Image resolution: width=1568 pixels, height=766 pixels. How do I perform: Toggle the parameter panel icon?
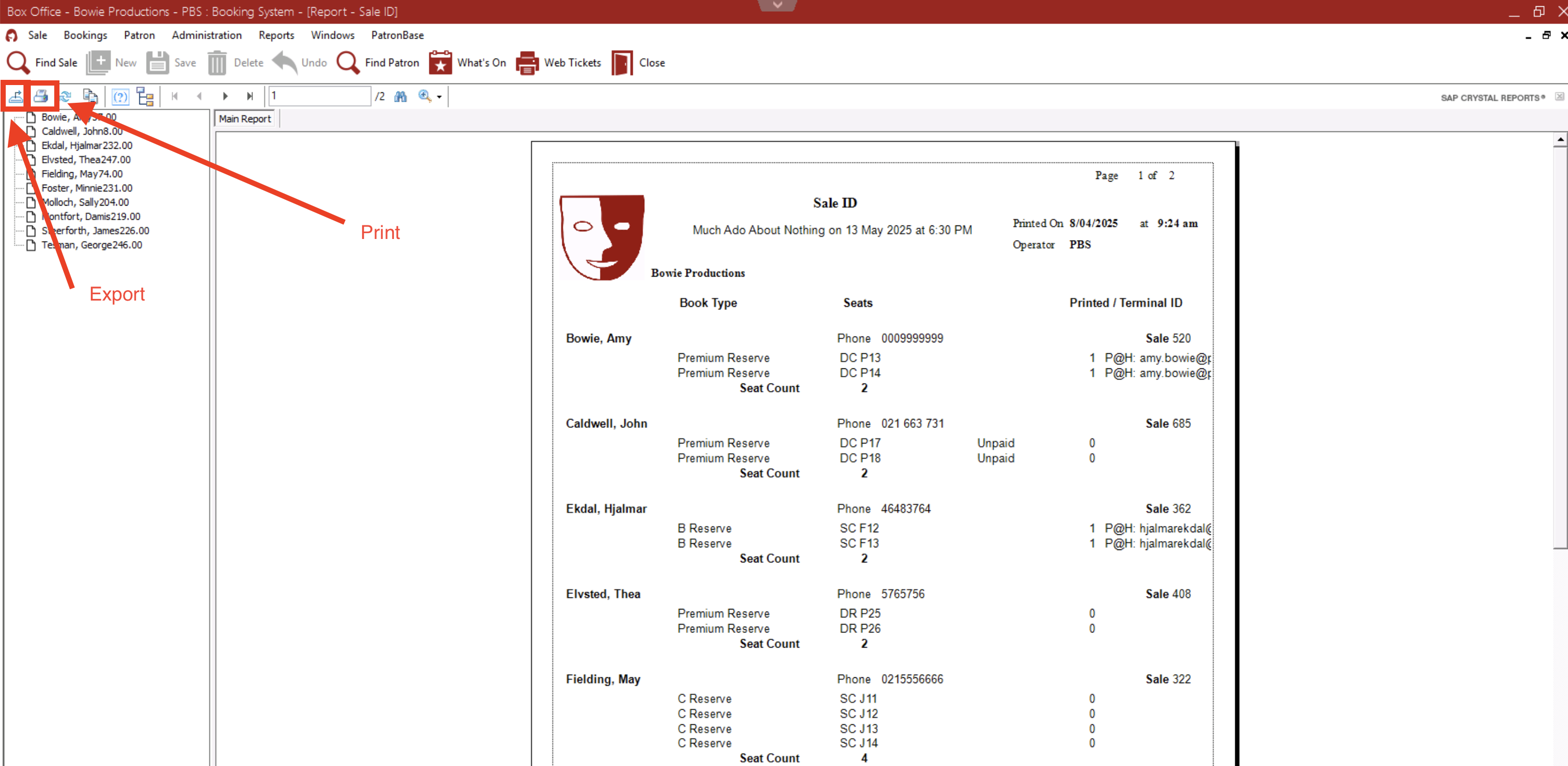(x=120, y=96)
